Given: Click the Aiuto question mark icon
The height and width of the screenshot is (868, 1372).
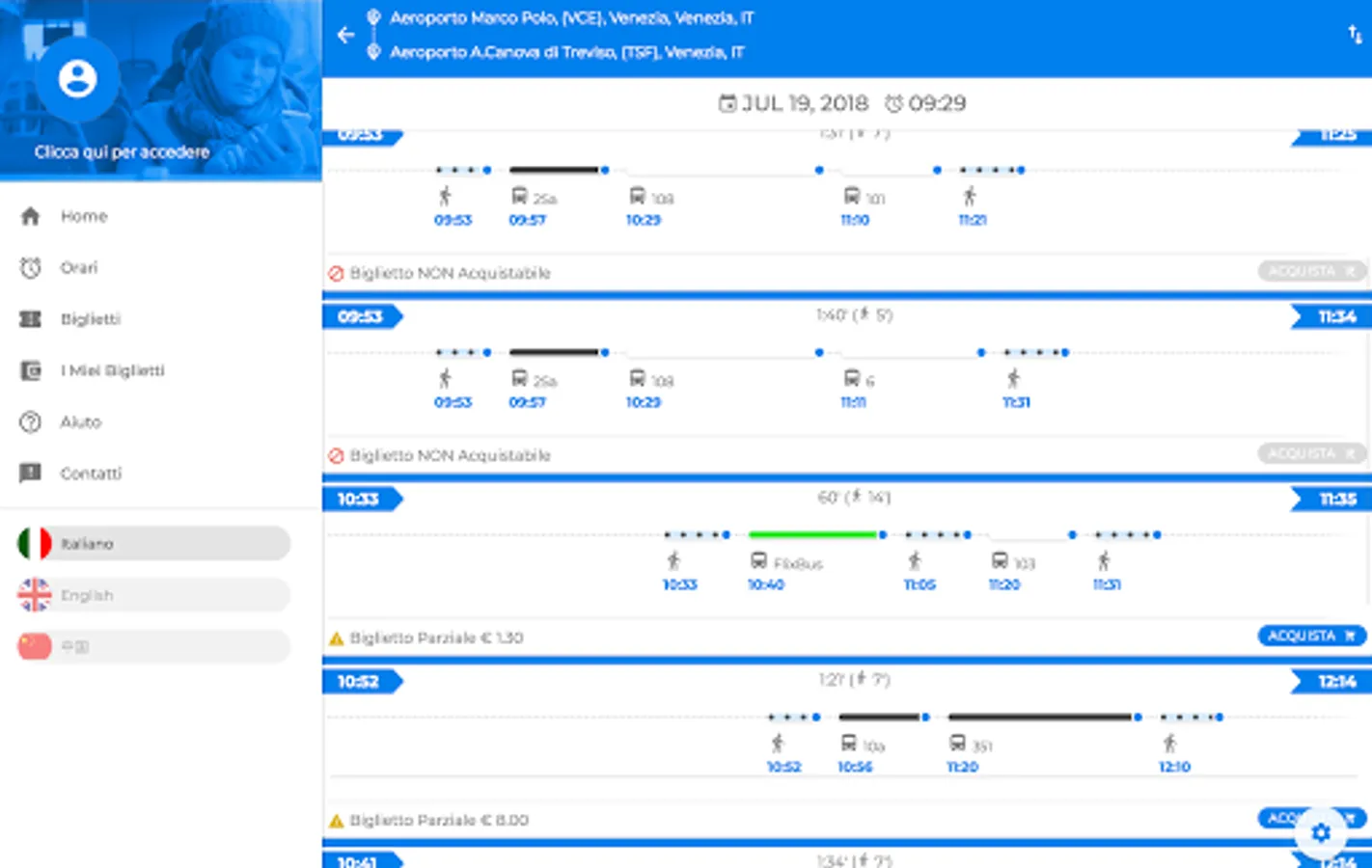Looking at the screenshot, I should [31, 422].
